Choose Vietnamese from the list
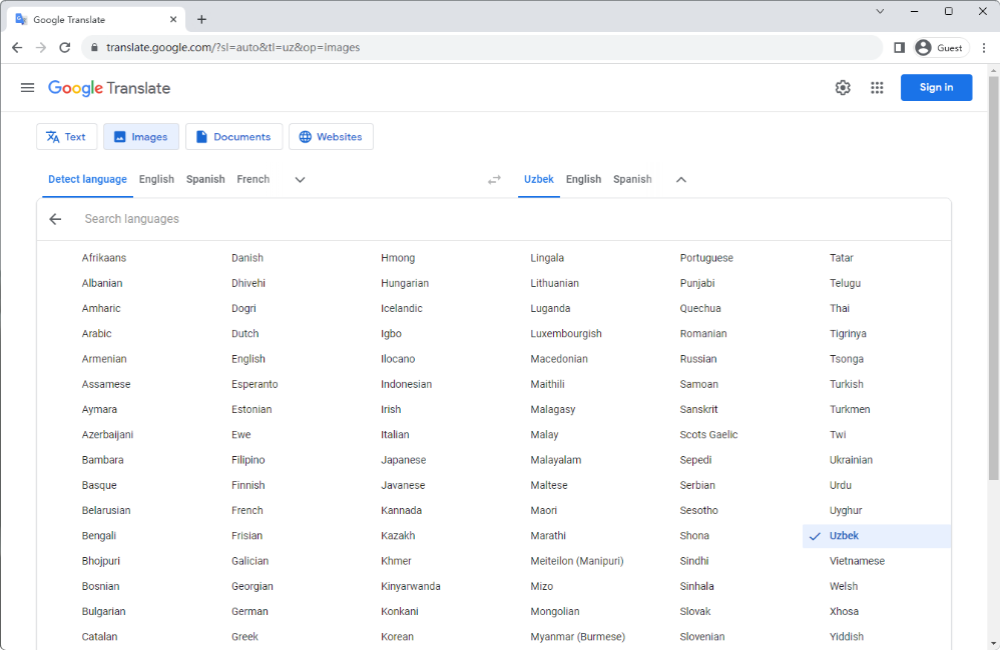 [x=857, y=561]
